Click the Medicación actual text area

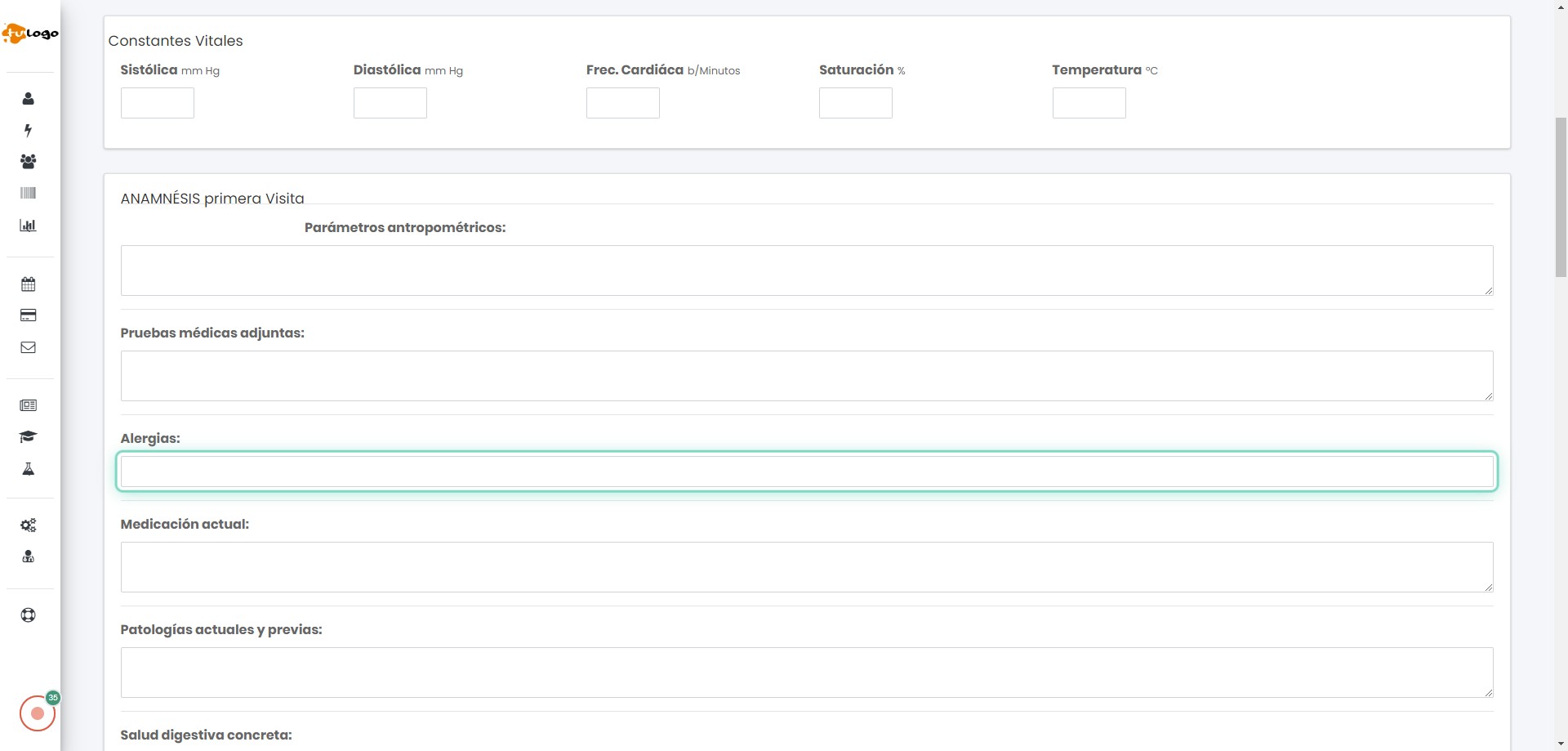point(807,567)
